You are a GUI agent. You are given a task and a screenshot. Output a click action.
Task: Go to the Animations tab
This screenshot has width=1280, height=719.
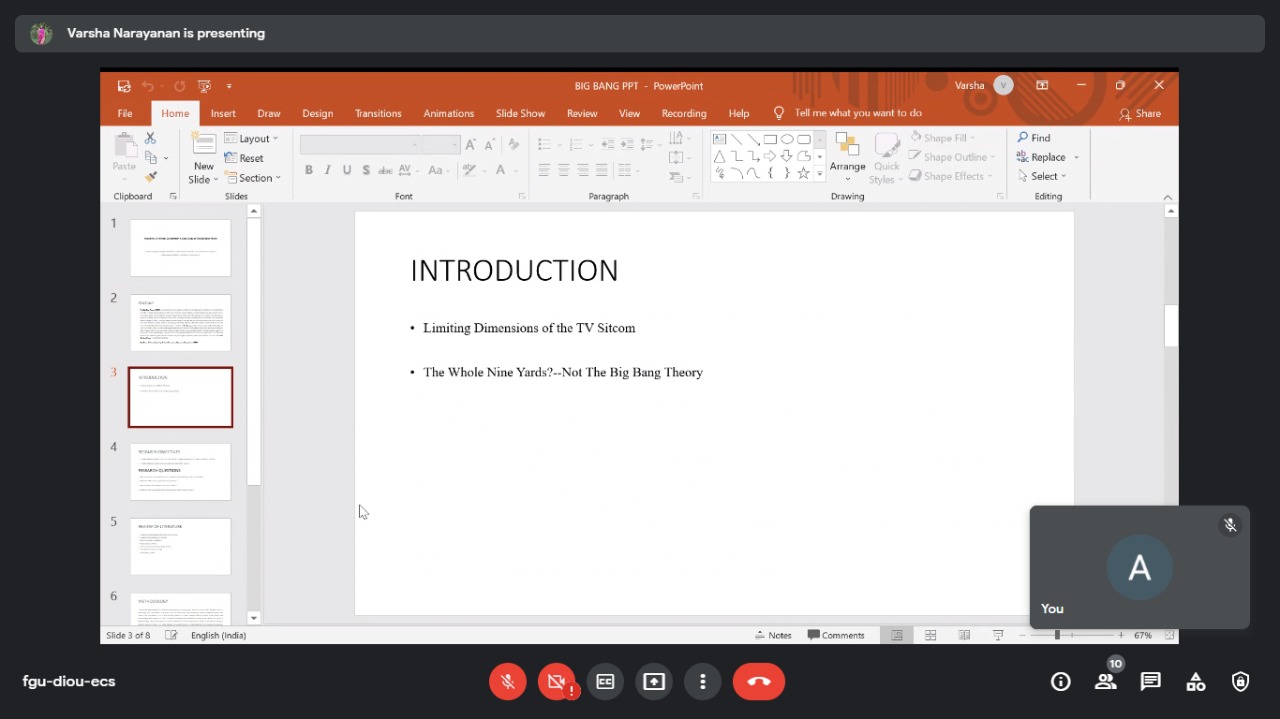tap(448, 113)
